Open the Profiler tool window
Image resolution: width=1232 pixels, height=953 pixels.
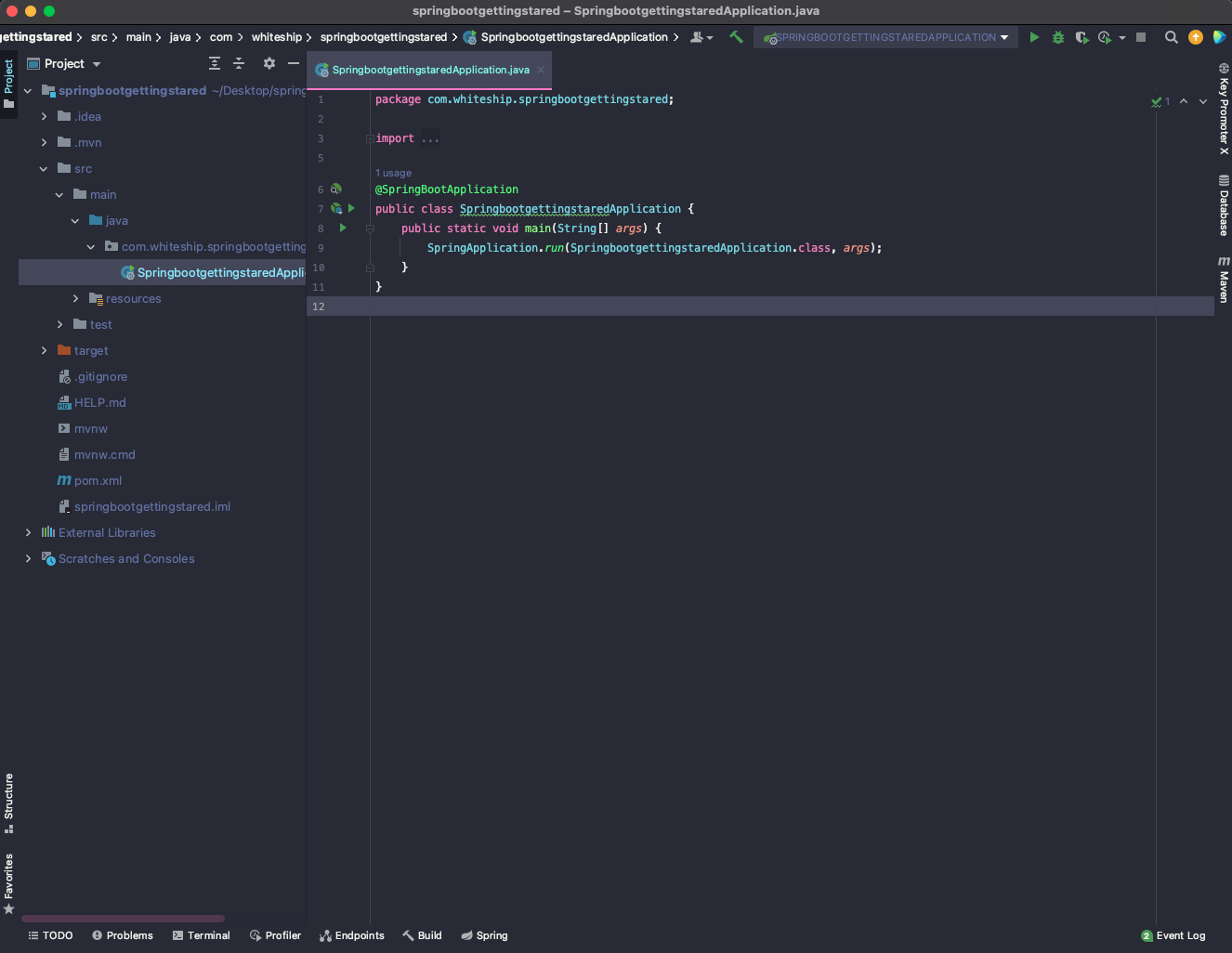pyautogui.click(x=275, y=935)
